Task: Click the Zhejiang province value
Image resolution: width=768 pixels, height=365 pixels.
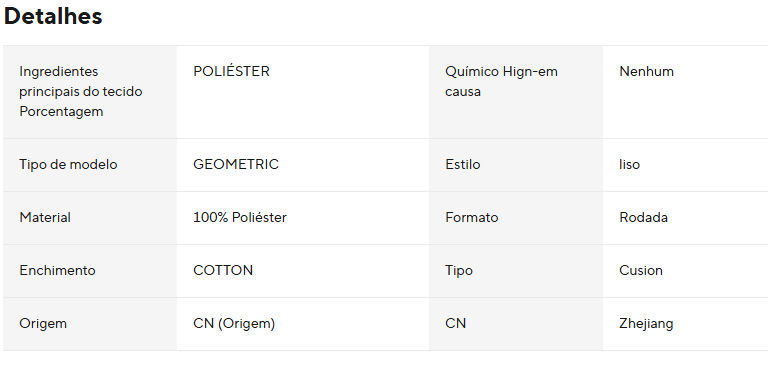Action: point(646,324)
